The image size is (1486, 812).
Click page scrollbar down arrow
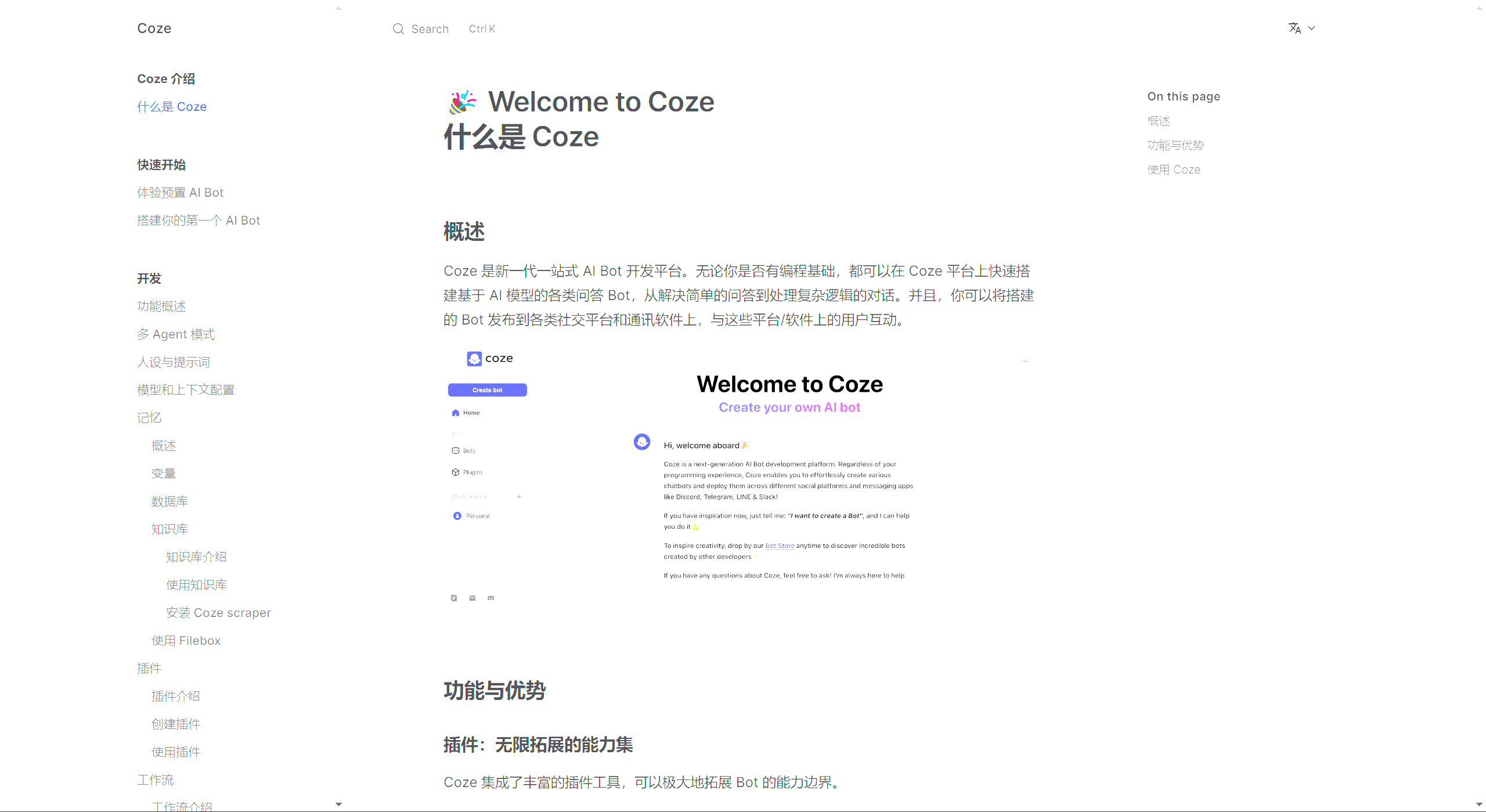tap(1479, 804)
